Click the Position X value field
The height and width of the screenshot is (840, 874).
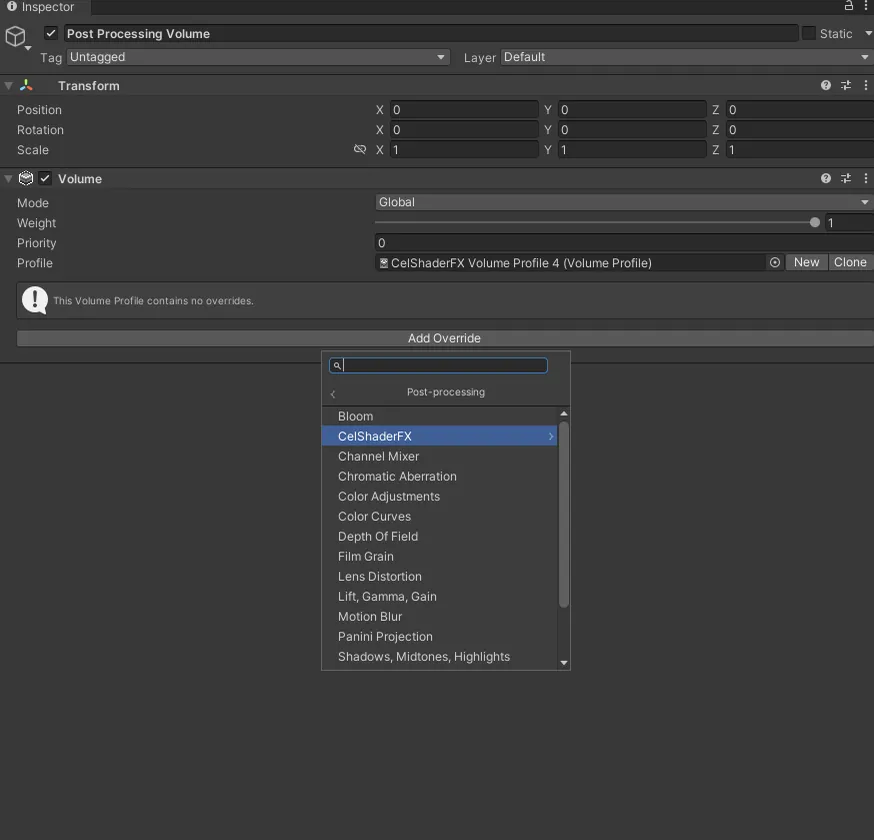point(464,110)
